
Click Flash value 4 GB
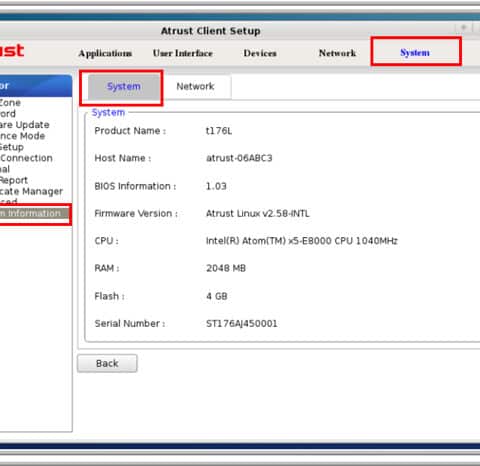coord(217,296)
